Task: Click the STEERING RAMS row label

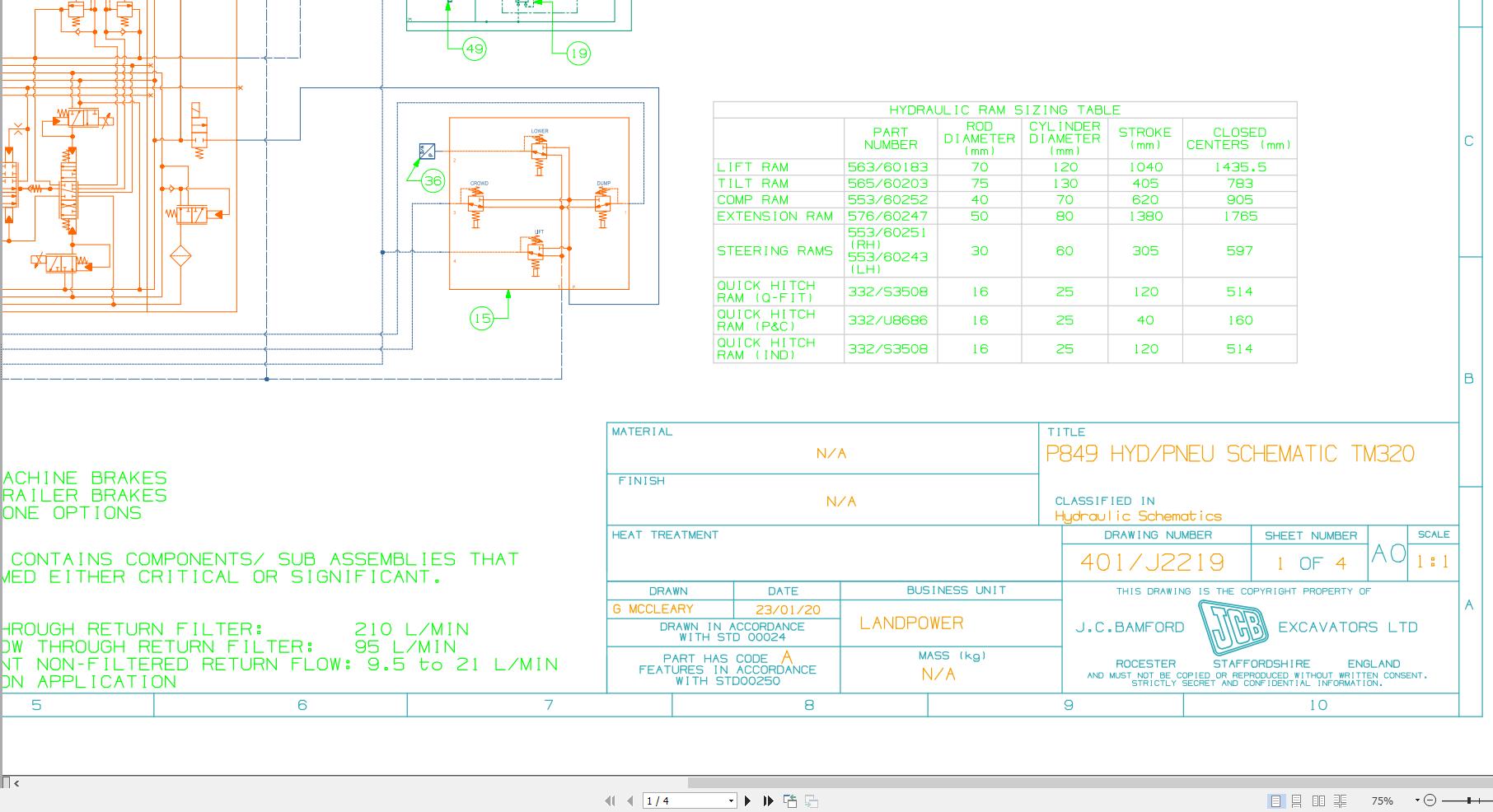Action: click(x=775, y=251)
